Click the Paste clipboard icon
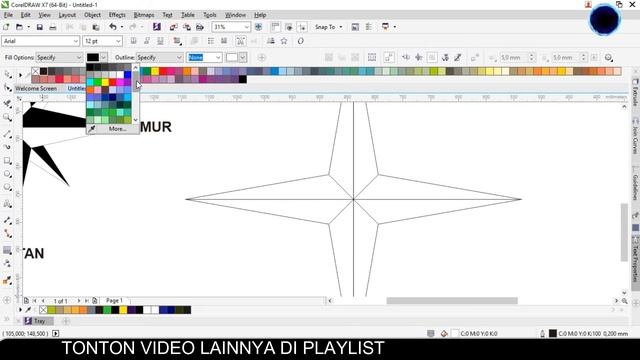This screenshot has height=360, width=640. (x=96, y=27)
